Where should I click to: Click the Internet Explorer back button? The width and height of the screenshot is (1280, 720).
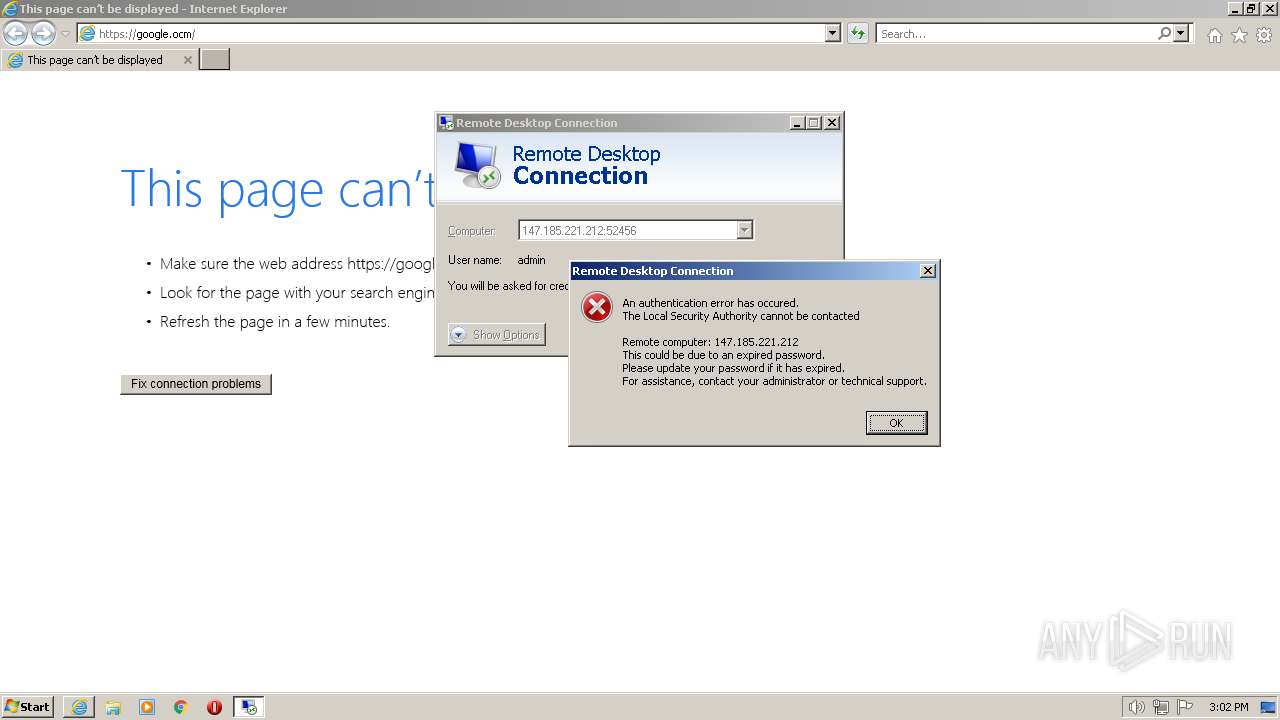16,33
